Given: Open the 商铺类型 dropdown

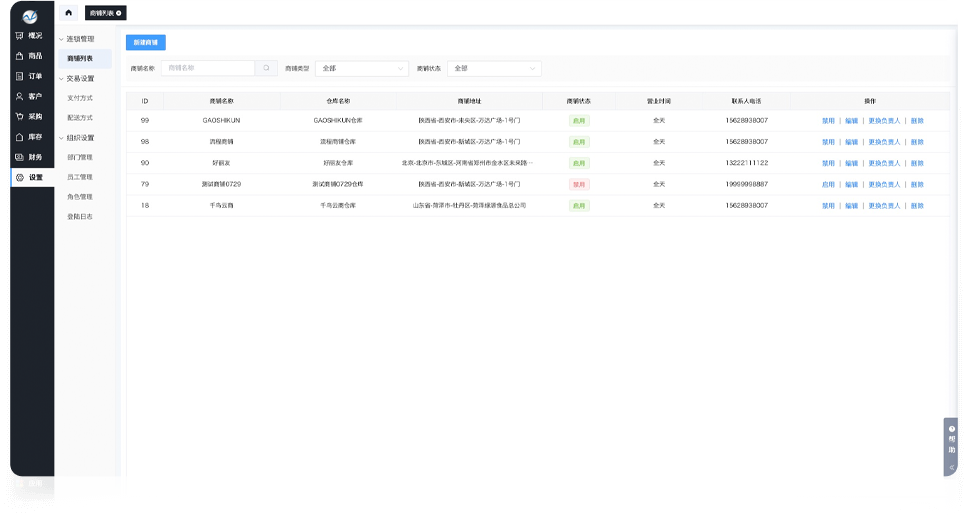Looking at the screenshot, I should pos(362,69).
